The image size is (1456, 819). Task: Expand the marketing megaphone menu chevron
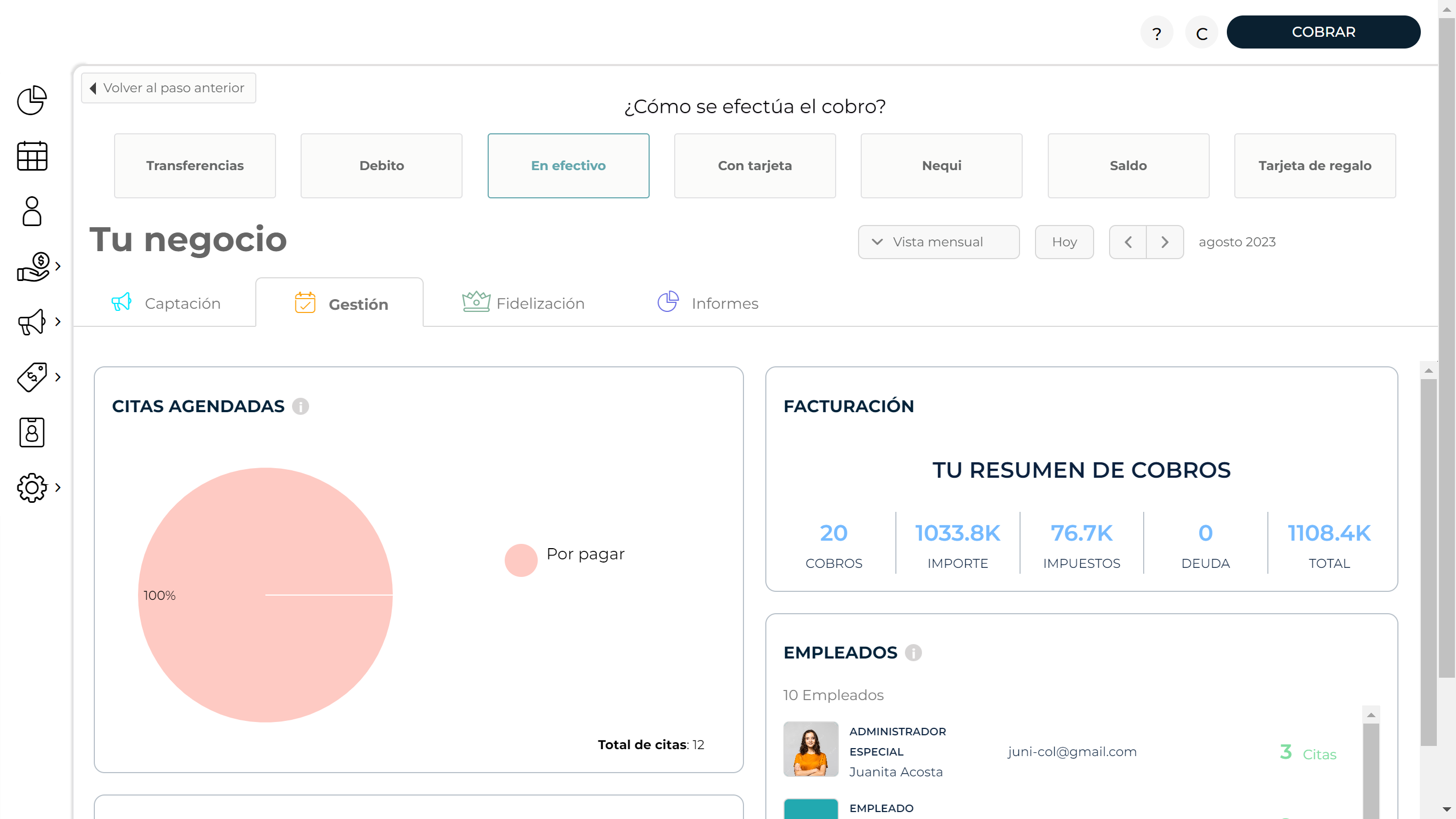tap(58, 322)
